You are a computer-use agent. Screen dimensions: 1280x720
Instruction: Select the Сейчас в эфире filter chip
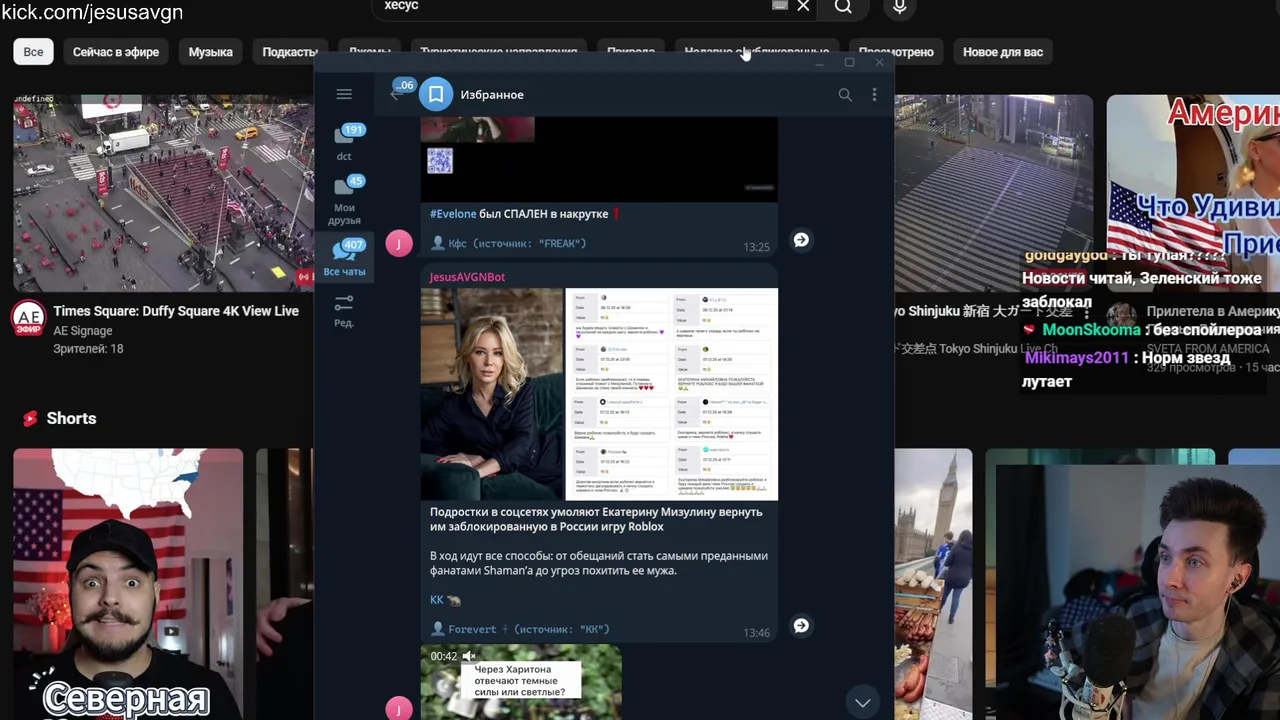[x=116, y=52]
